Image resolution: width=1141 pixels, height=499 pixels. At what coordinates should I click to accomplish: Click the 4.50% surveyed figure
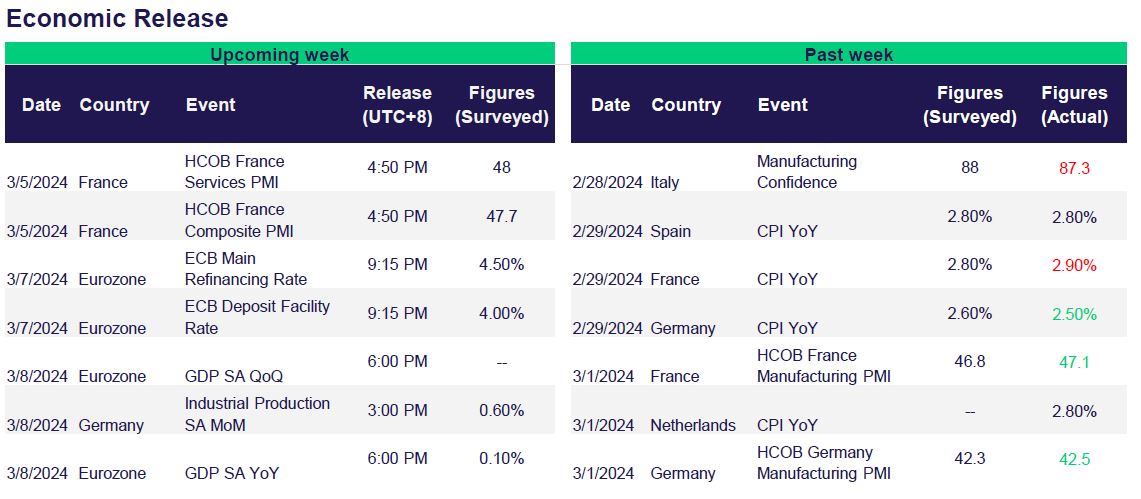pos(502,265)
